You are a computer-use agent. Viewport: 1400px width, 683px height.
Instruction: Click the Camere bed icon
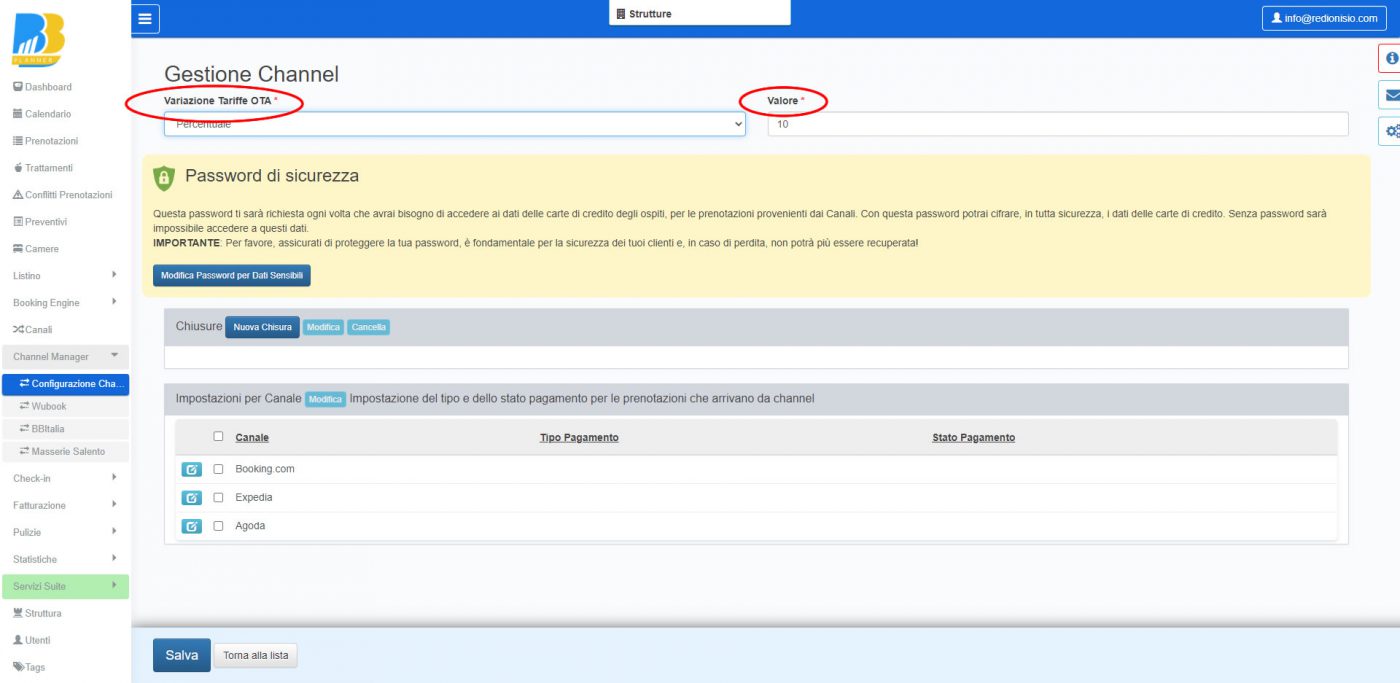18,249
